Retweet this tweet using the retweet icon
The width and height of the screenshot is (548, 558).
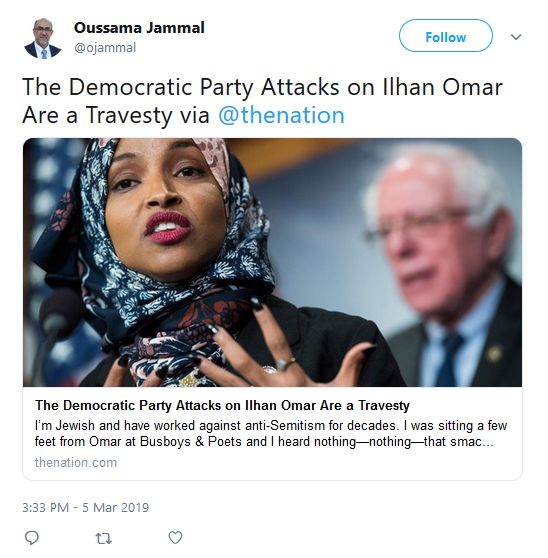tap(104, 538)
